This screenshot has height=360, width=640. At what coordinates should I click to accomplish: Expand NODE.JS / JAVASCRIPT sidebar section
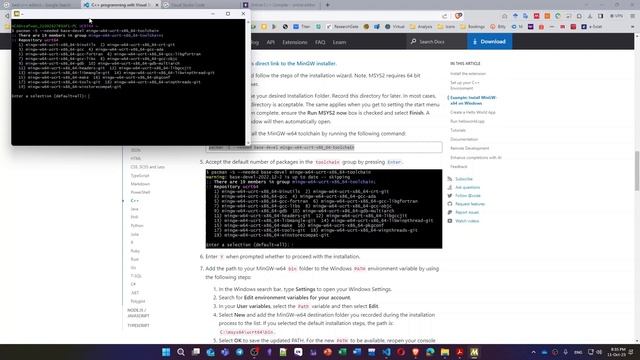138,313
